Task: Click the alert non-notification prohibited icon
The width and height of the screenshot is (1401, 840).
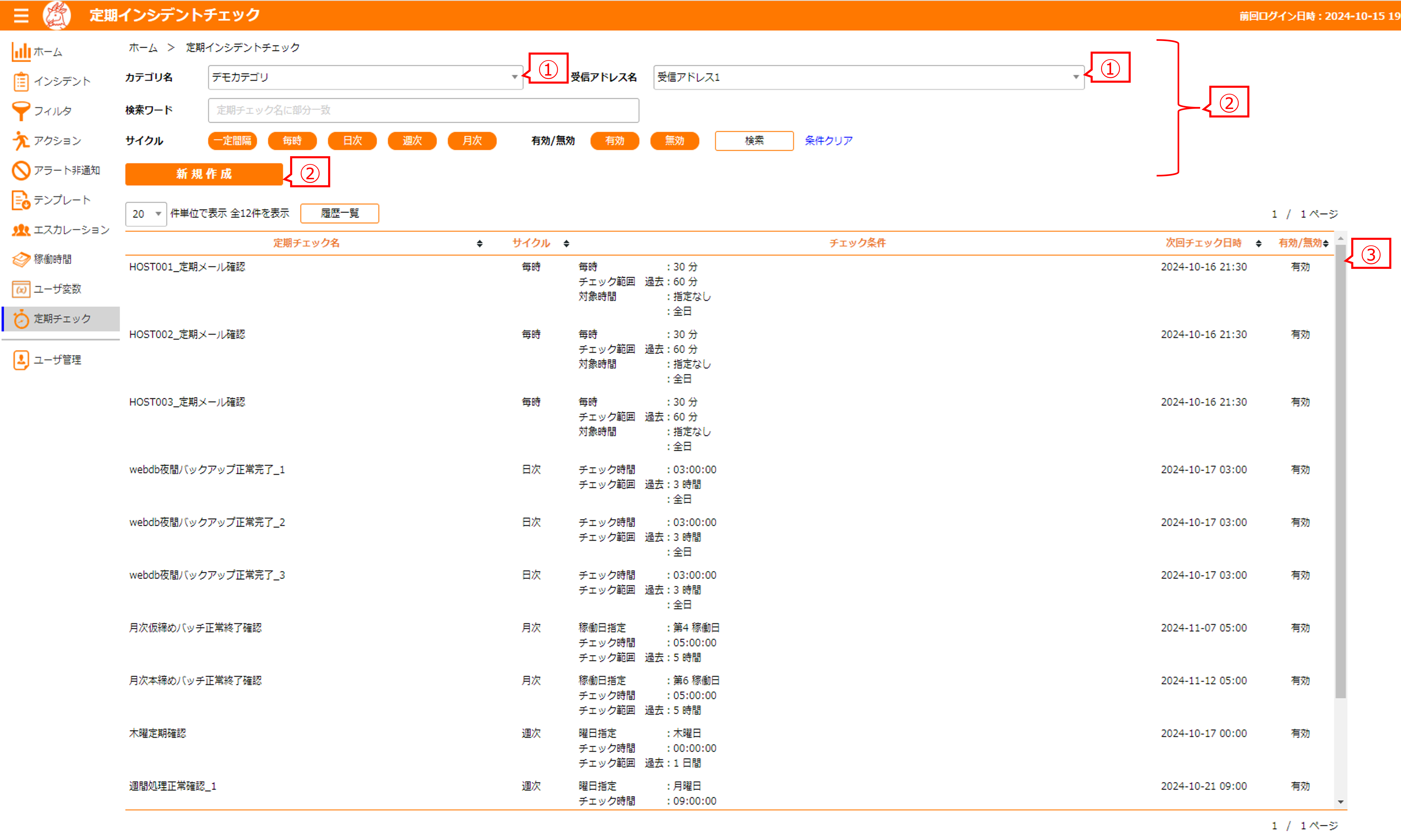Action: tap(21, 170)
